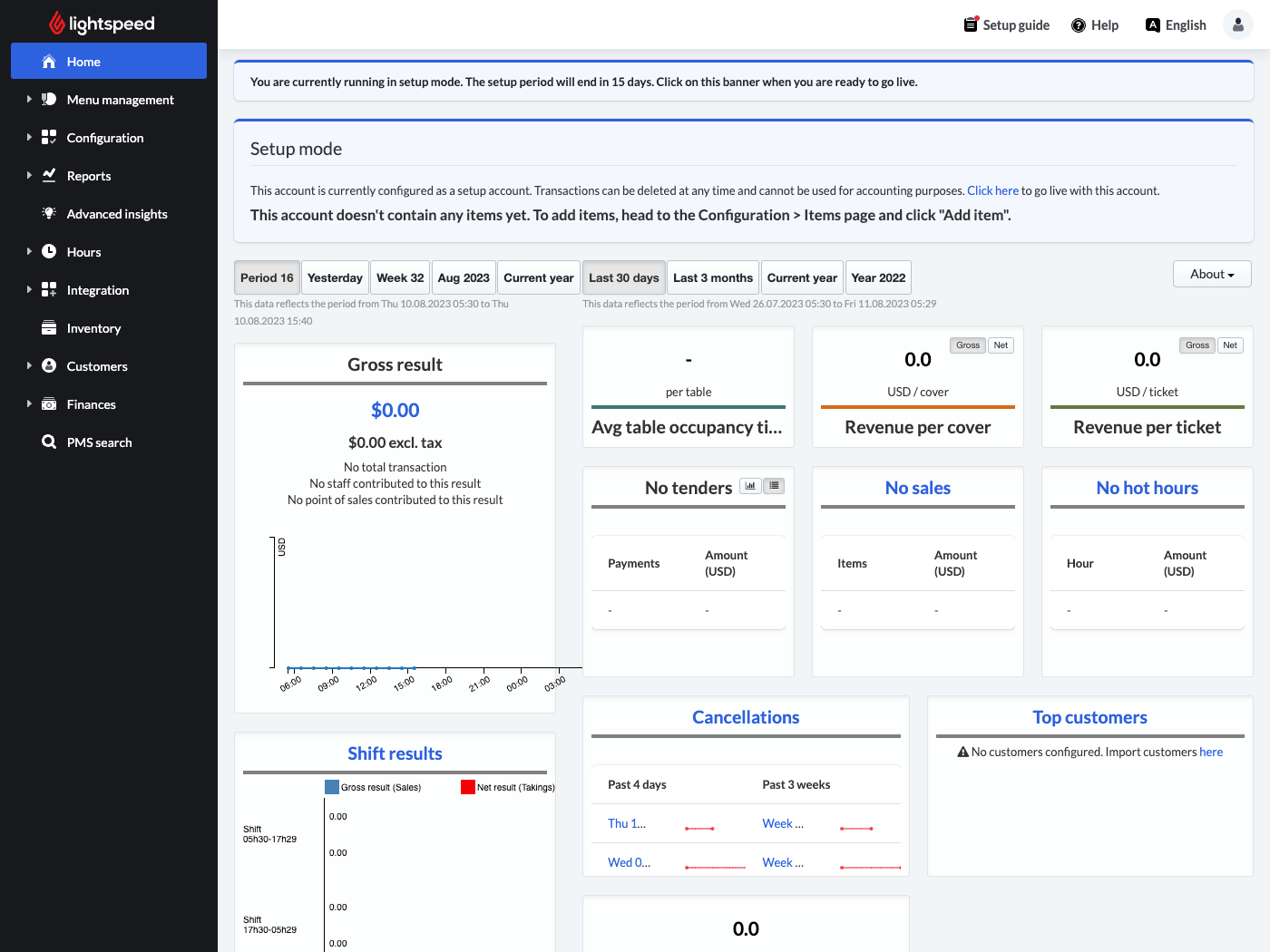Click the PMS search magnifier icon
Viewport: 1270px width, 952px height.
[x=49, y=442]
